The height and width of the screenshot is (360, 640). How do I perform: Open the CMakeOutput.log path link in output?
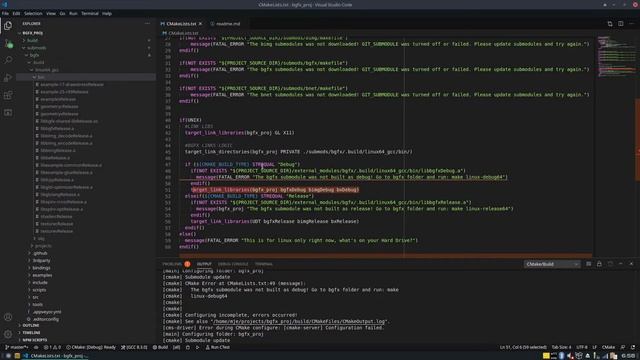pos(299,321)
